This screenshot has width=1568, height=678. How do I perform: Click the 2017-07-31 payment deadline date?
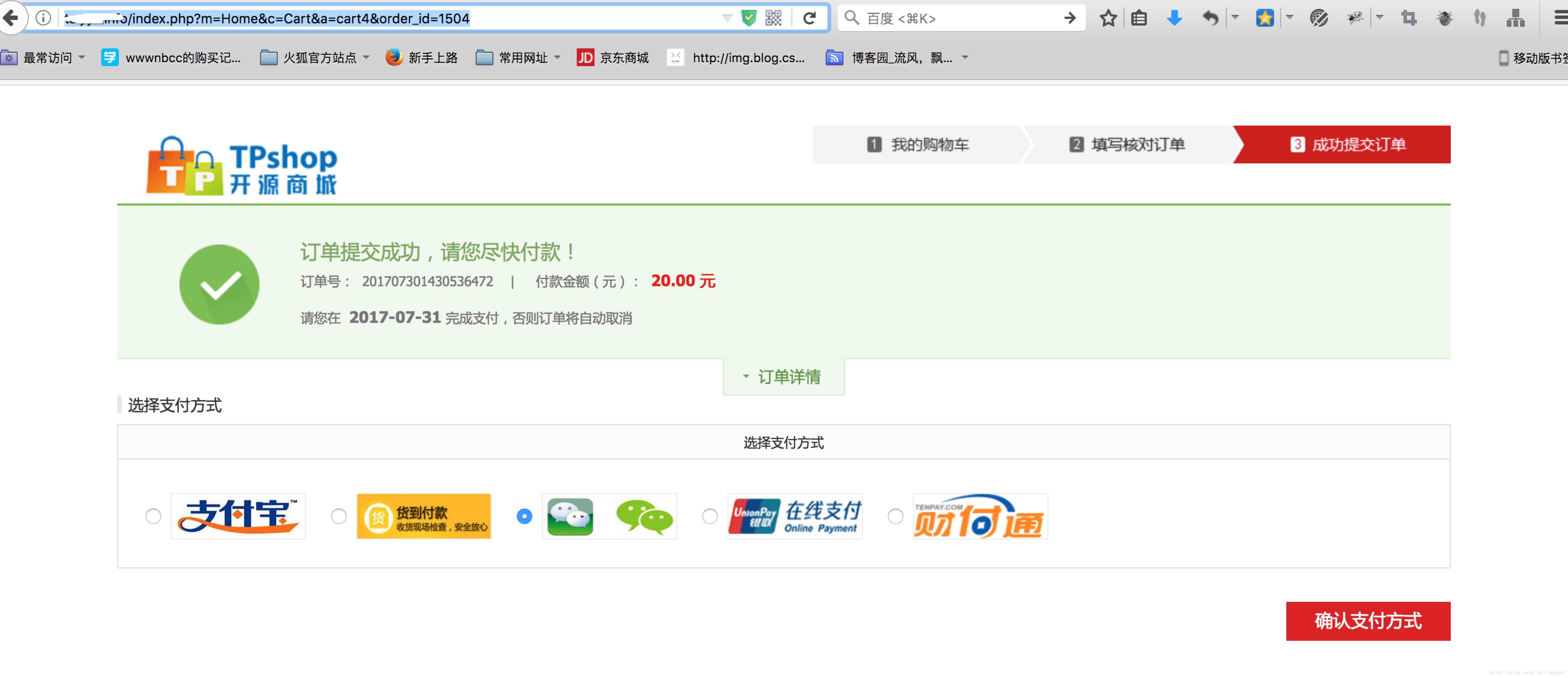pos(395,318)
